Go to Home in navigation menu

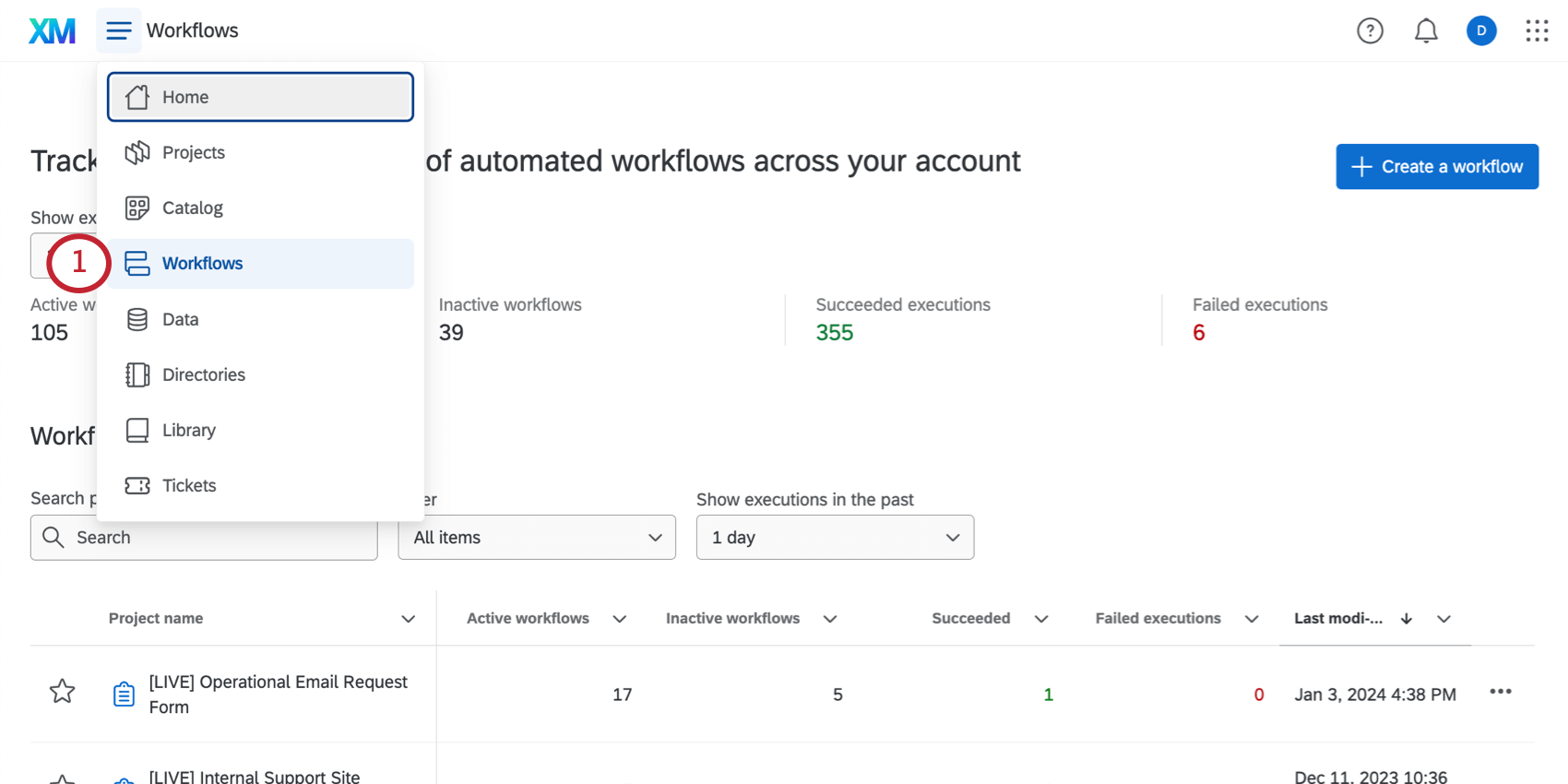[260, 97]
